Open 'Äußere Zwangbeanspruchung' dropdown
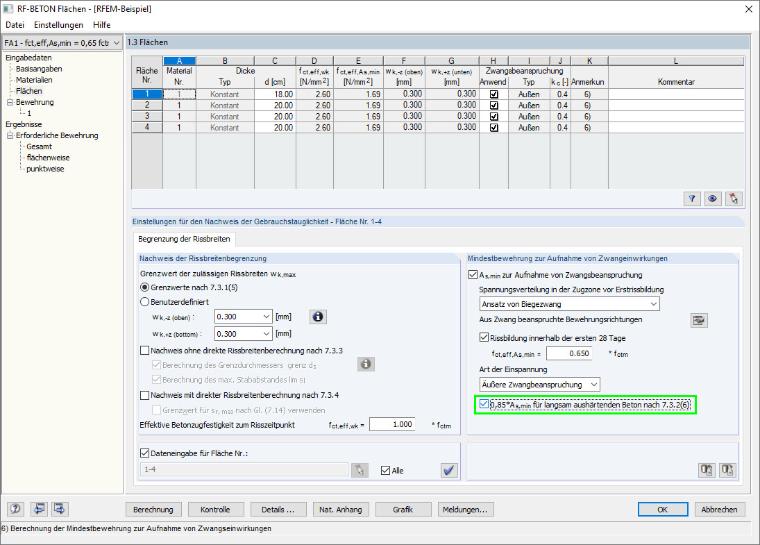Screen dimensions: 760x545 click(539, 385)
